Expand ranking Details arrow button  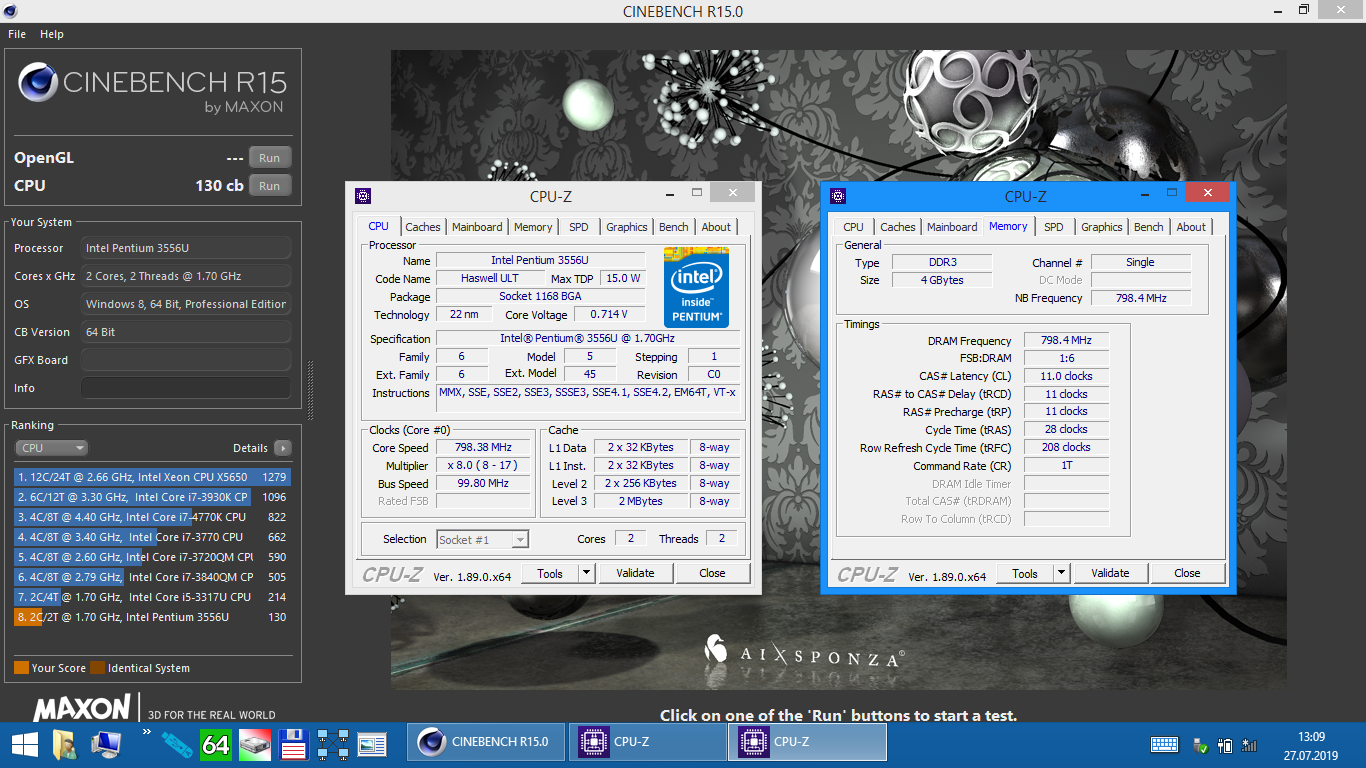click(x=283, y=448)
